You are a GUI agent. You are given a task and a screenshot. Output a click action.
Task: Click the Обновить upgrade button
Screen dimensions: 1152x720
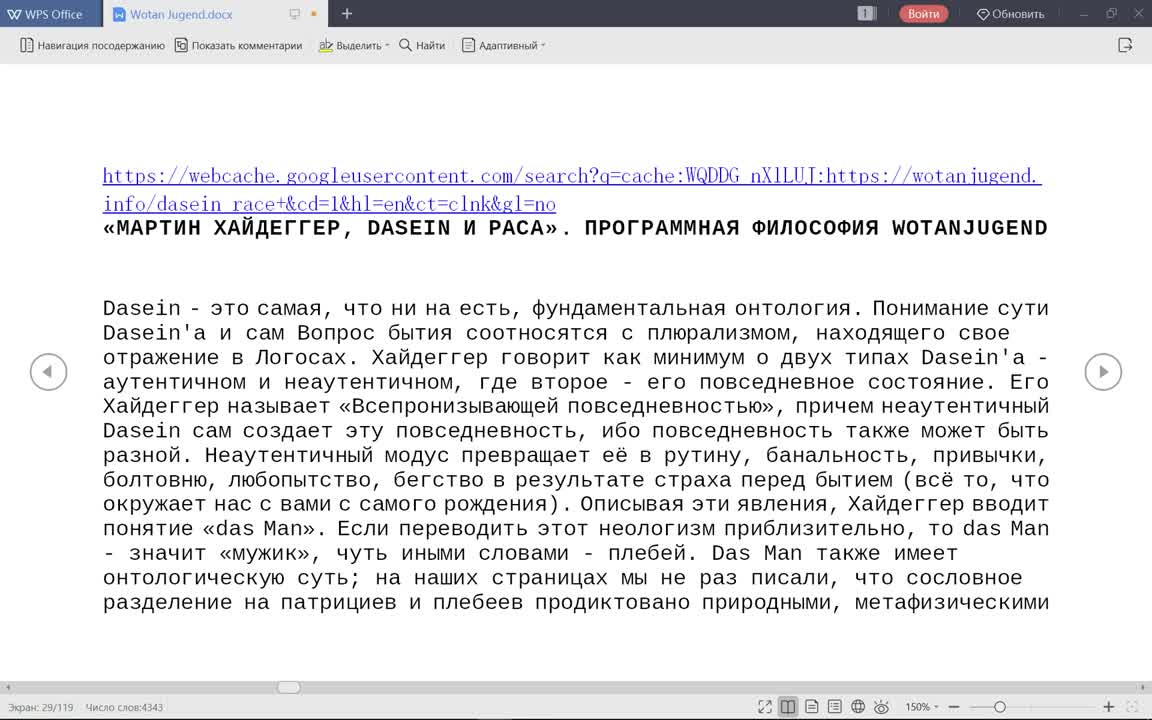[1010, 14]
